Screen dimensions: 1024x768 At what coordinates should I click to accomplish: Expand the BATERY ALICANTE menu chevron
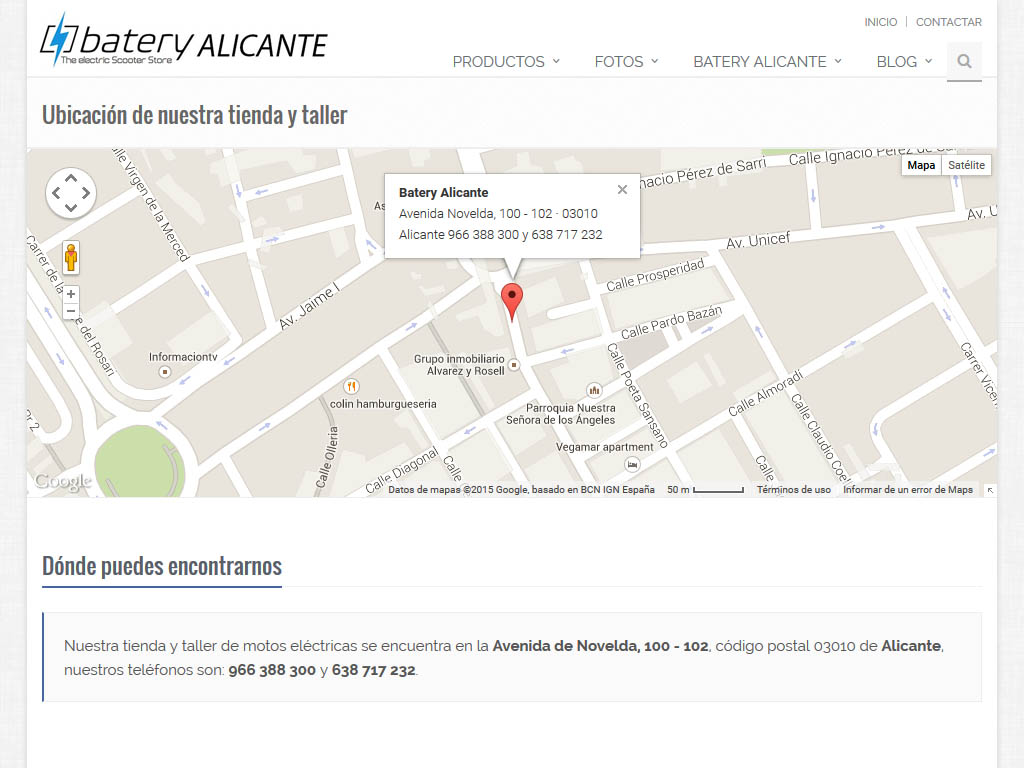pyautogui.click(x=838, y=61)
